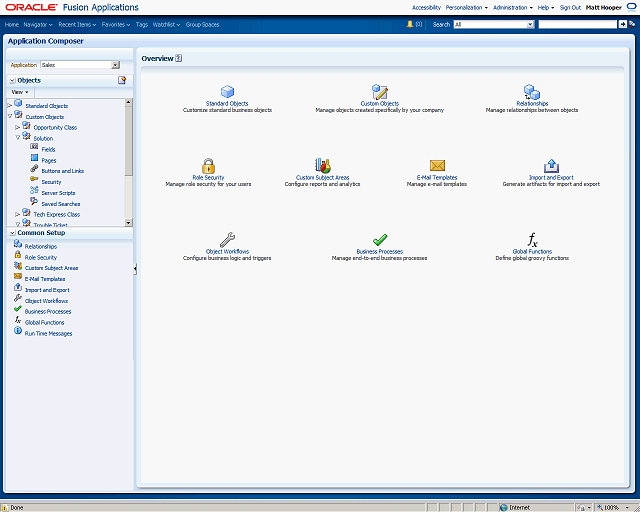Open the Search category dropdown showing All

[x=494, y=24]
